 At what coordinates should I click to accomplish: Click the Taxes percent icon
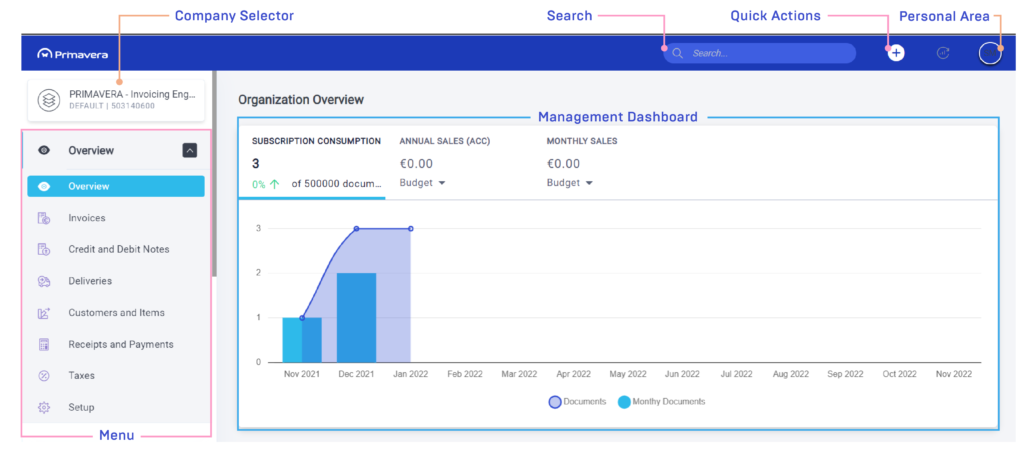point(44,376)
